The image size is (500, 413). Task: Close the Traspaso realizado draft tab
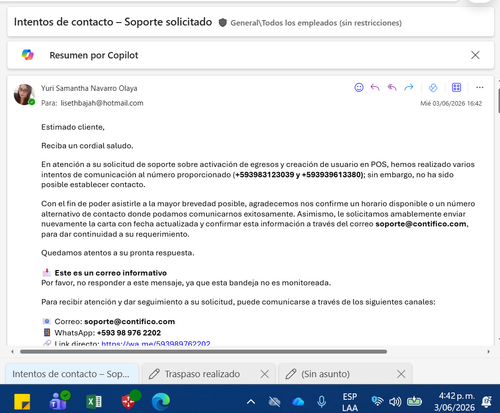[x=265, y=374]
